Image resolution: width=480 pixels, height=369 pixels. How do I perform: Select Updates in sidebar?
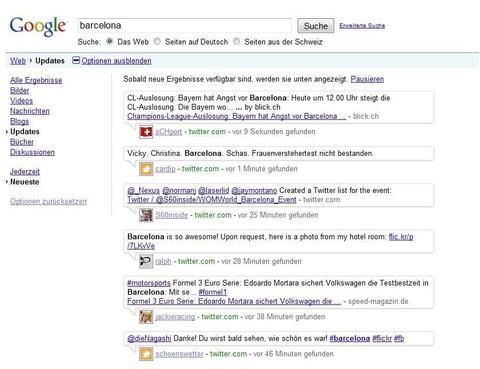[x=25, y=132]
